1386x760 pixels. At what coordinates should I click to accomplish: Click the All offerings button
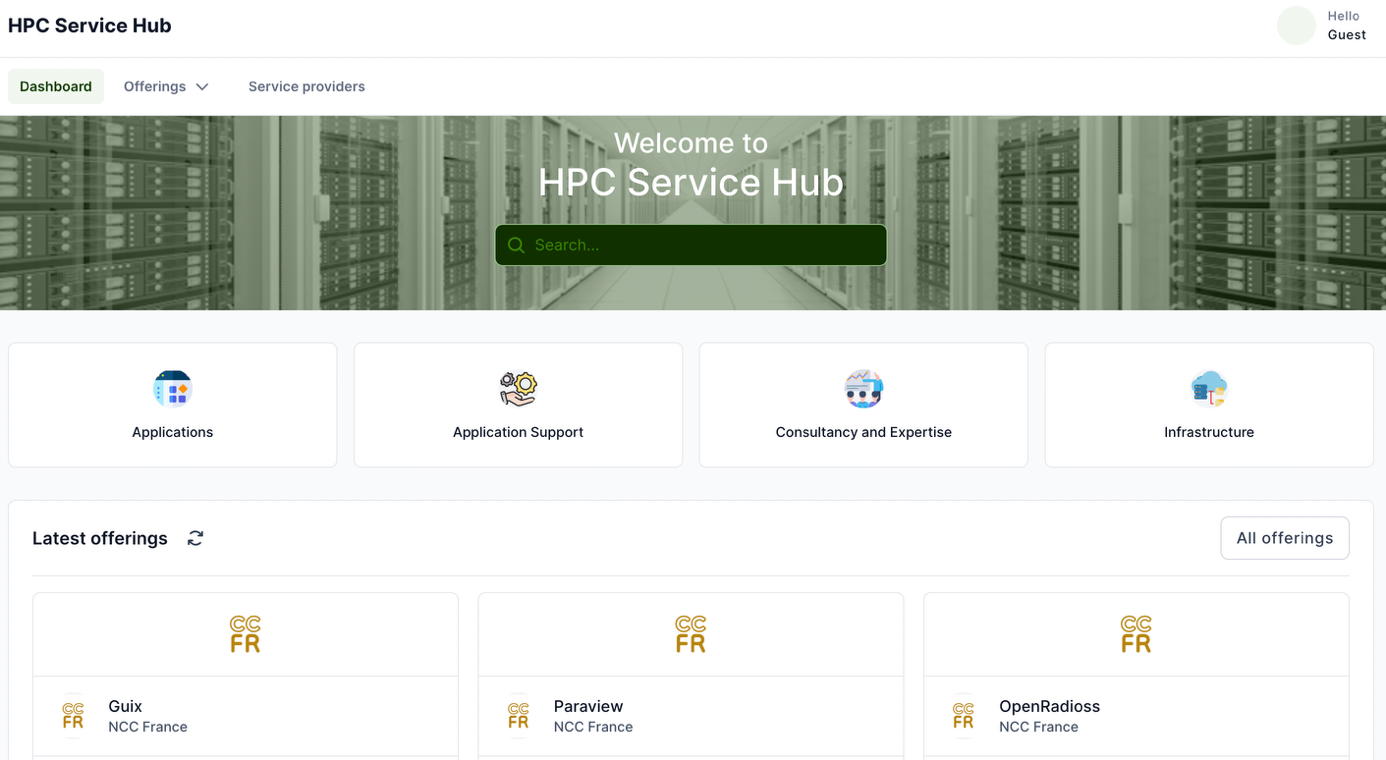point(1284,538)
